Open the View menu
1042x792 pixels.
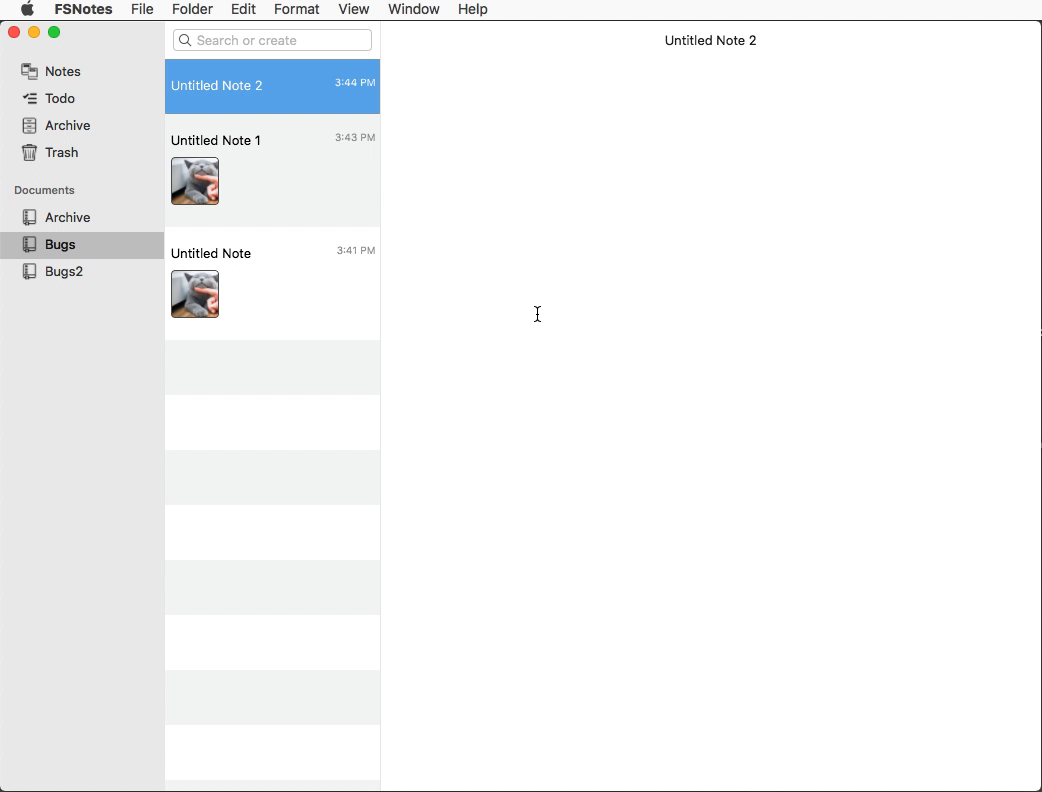coord(354,9)
